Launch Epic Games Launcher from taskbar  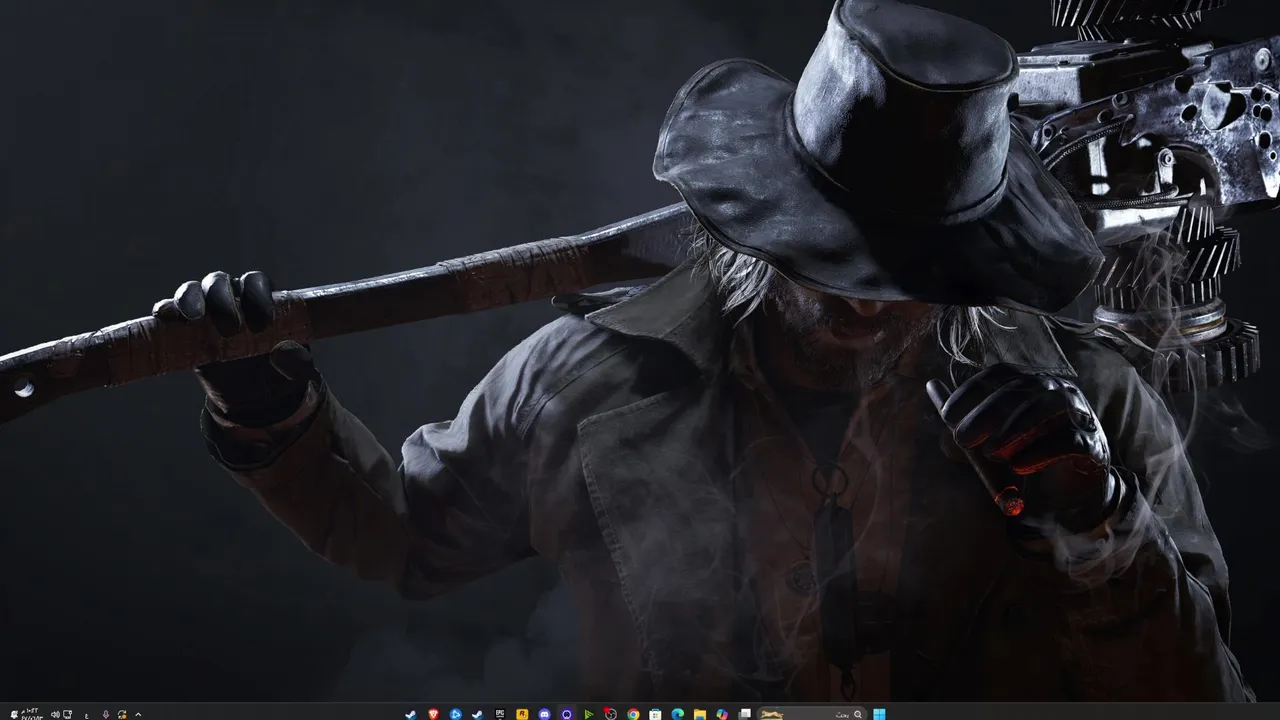pyautogui.click(x=500, y=714)
